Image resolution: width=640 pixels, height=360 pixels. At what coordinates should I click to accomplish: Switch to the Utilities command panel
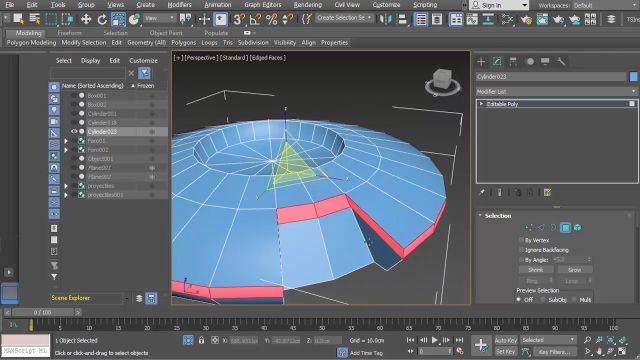(x=561, y=62)
